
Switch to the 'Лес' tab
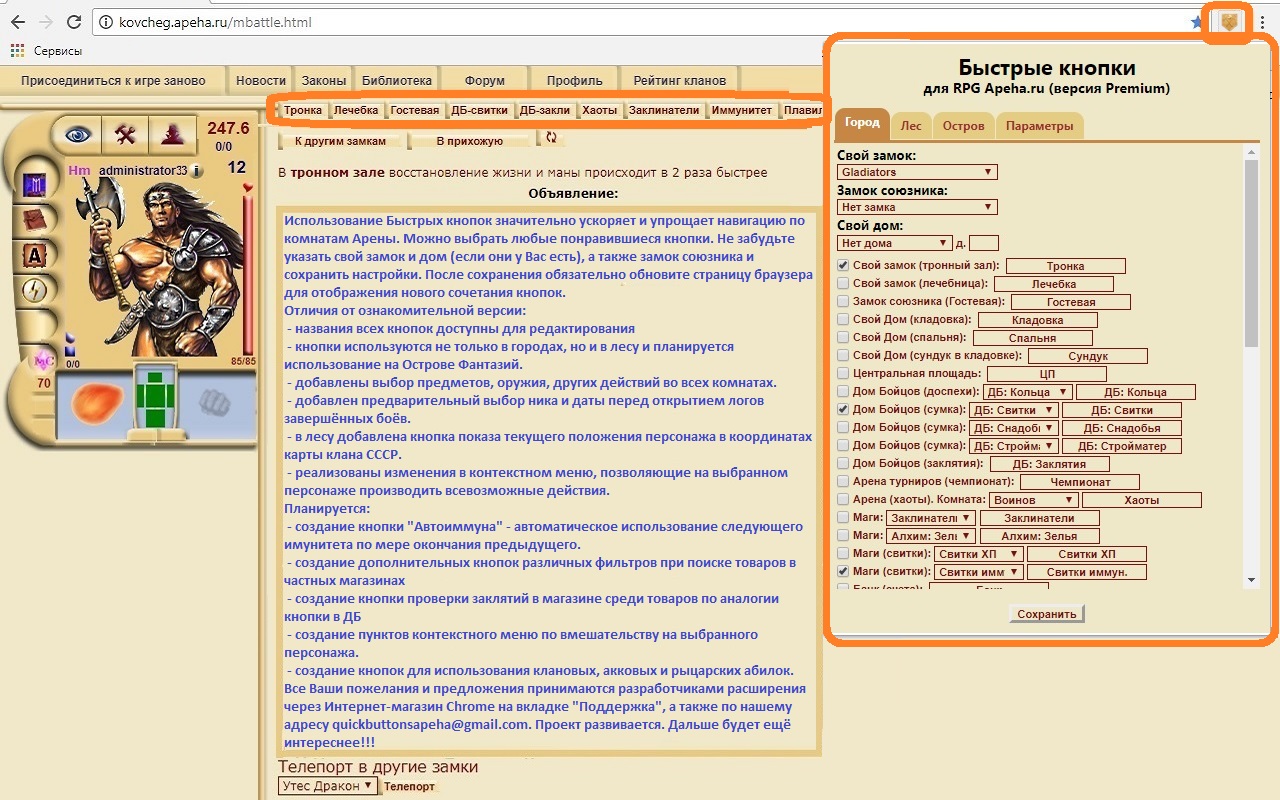click(910, 126)
